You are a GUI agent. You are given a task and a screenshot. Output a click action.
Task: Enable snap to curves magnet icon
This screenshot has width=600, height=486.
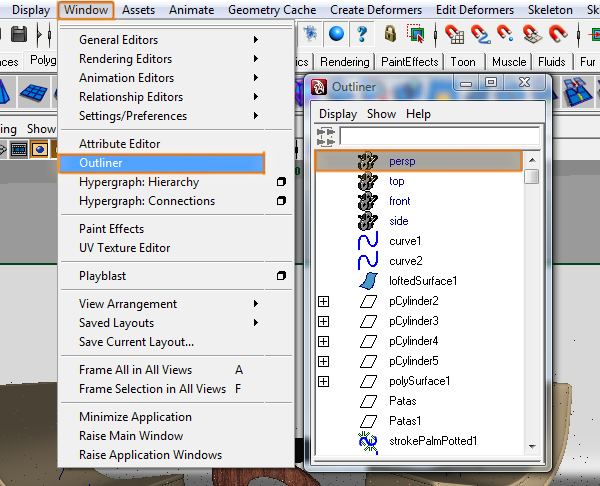[481, 34]
